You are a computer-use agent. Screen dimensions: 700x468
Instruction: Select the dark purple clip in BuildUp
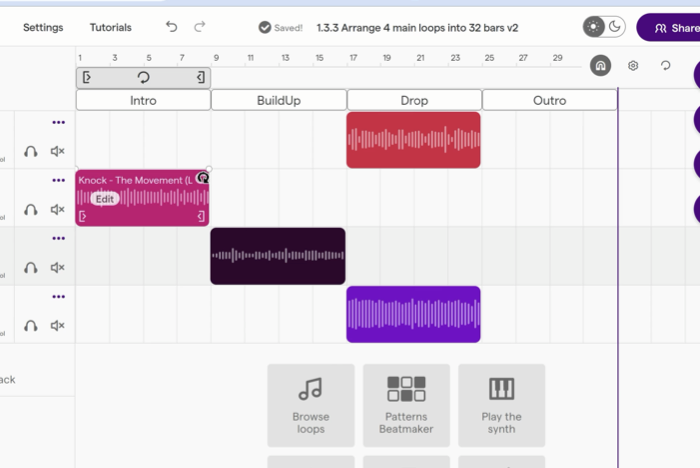(x=278, y=256)
